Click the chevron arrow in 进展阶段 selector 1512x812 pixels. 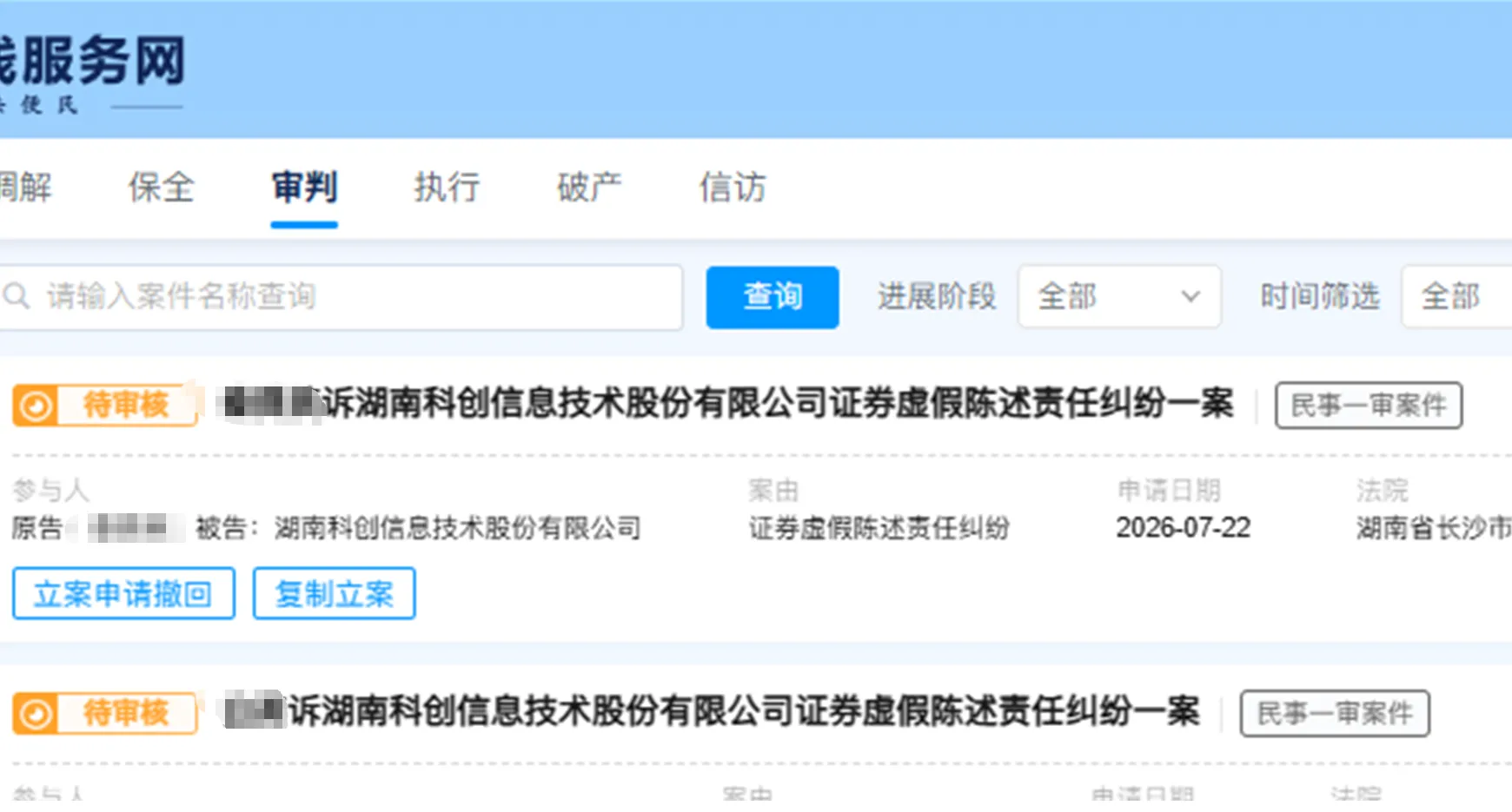point(1190,297)
